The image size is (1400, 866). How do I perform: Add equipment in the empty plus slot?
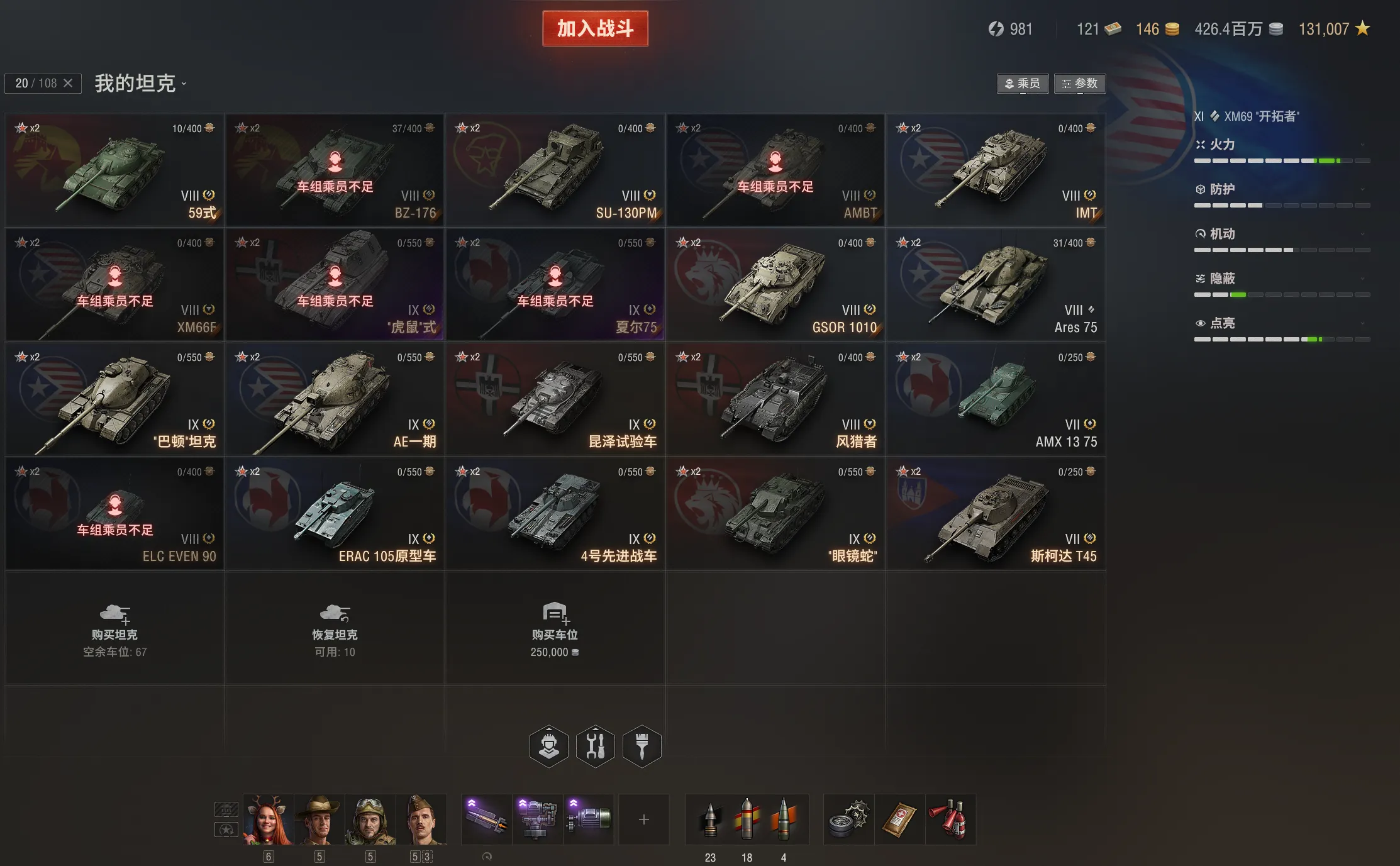pos(644,819)
